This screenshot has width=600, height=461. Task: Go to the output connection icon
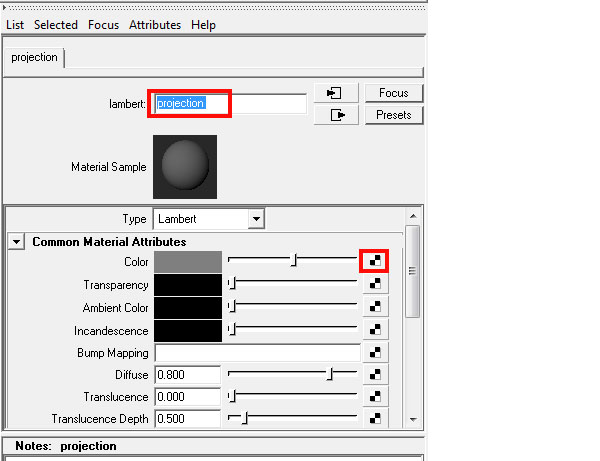pyautogui.click(x=336, y=115)
